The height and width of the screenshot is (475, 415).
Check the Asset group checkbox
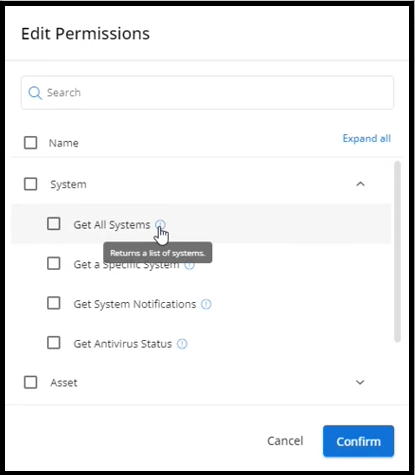31,382
